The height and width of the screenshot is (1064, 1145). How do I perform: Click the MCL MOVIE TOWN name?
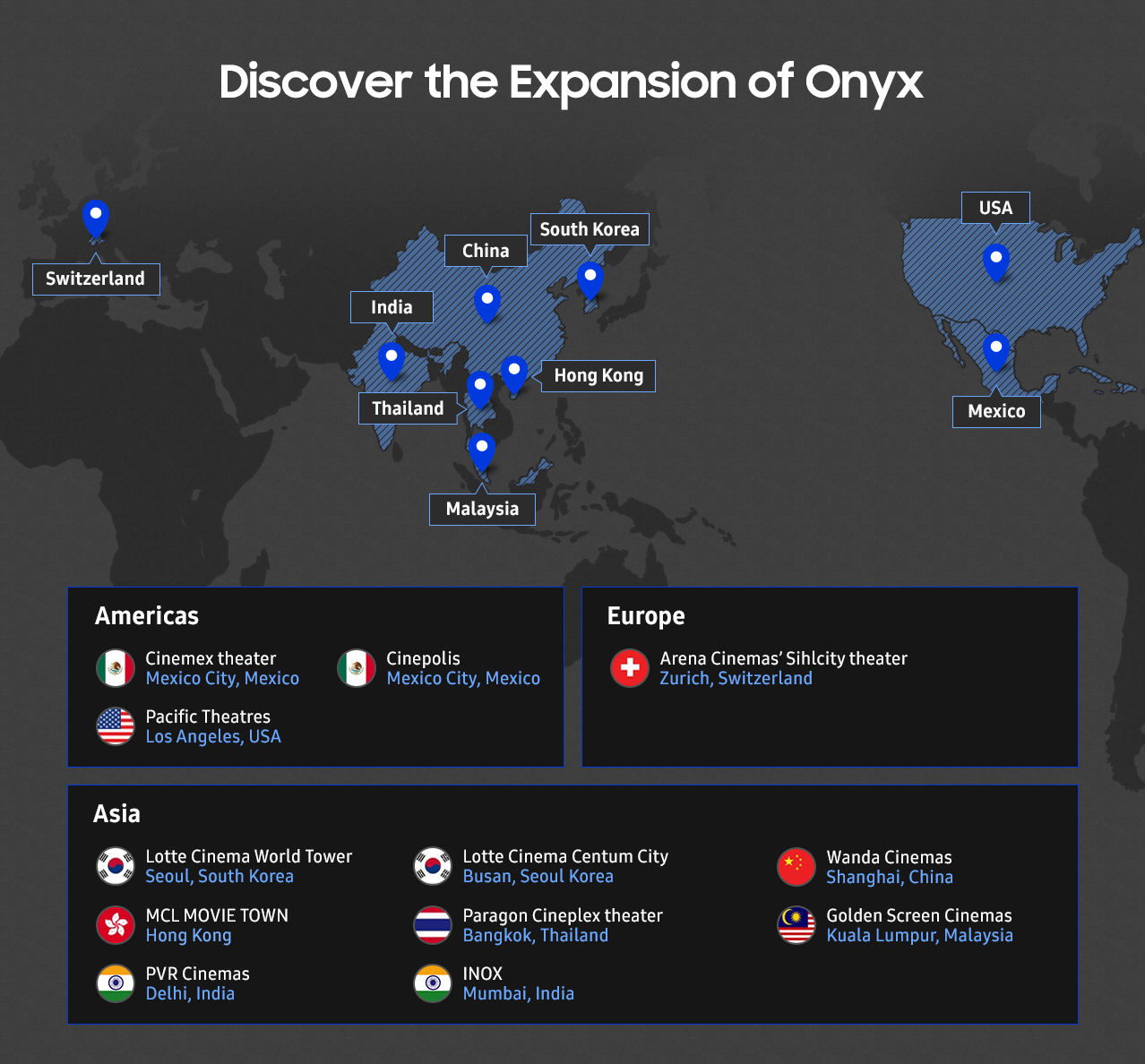pos(217,915)
